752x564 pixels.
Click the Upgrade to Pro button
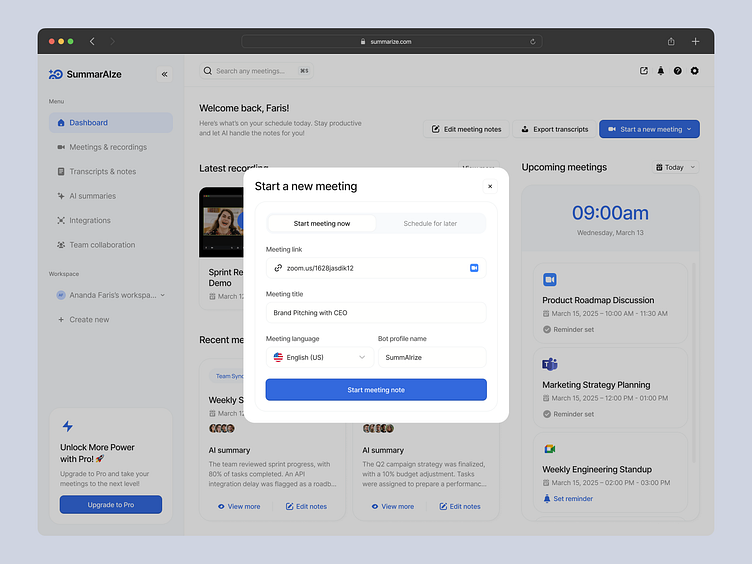pos(110,505)
